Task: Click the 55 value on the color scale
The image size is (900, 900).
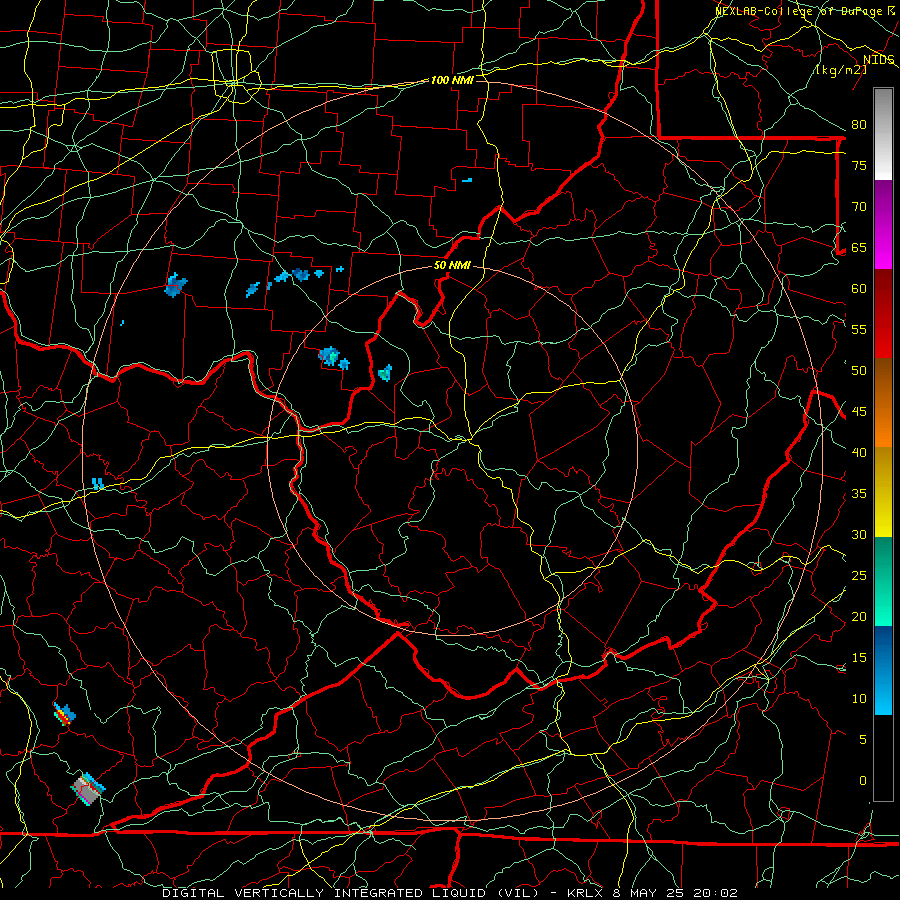Action: click(859, 329)
